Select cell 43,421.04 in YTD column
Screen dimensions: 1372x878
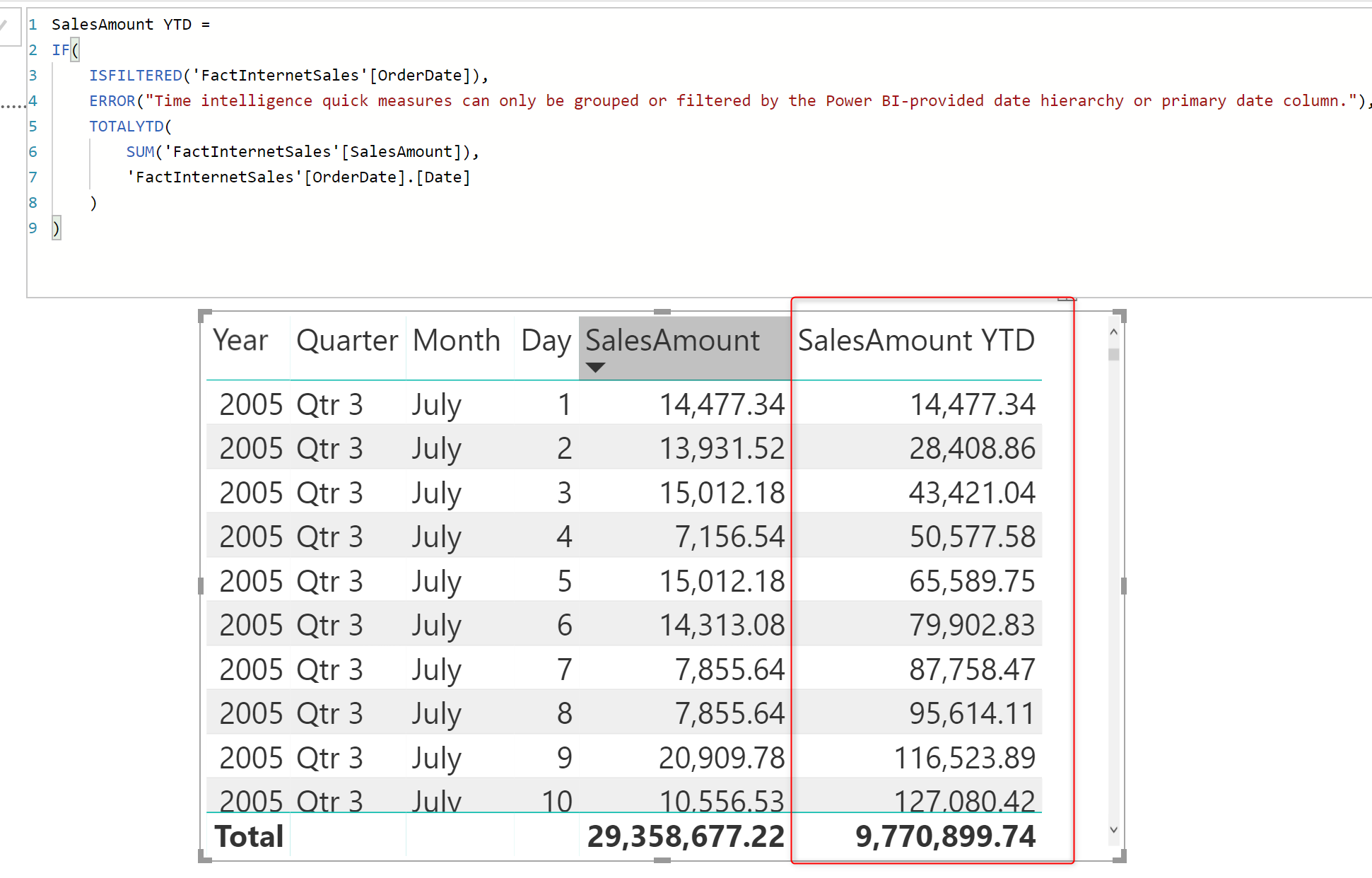click(972, 493)
